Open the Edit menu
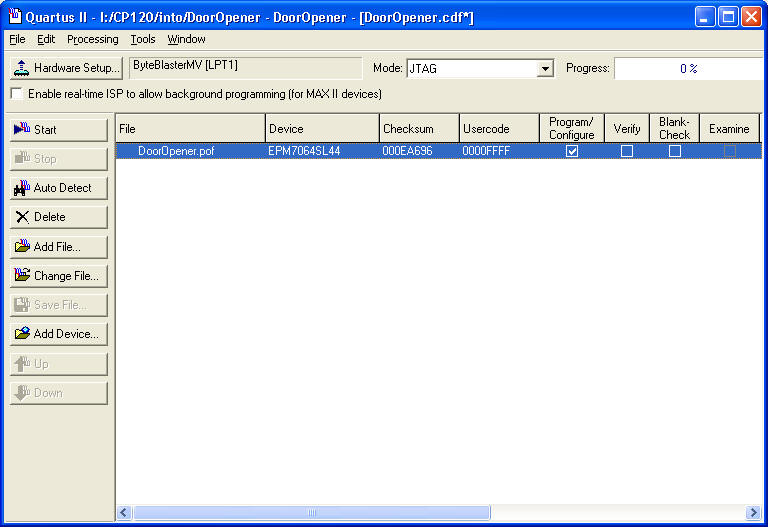 [46, 39]
